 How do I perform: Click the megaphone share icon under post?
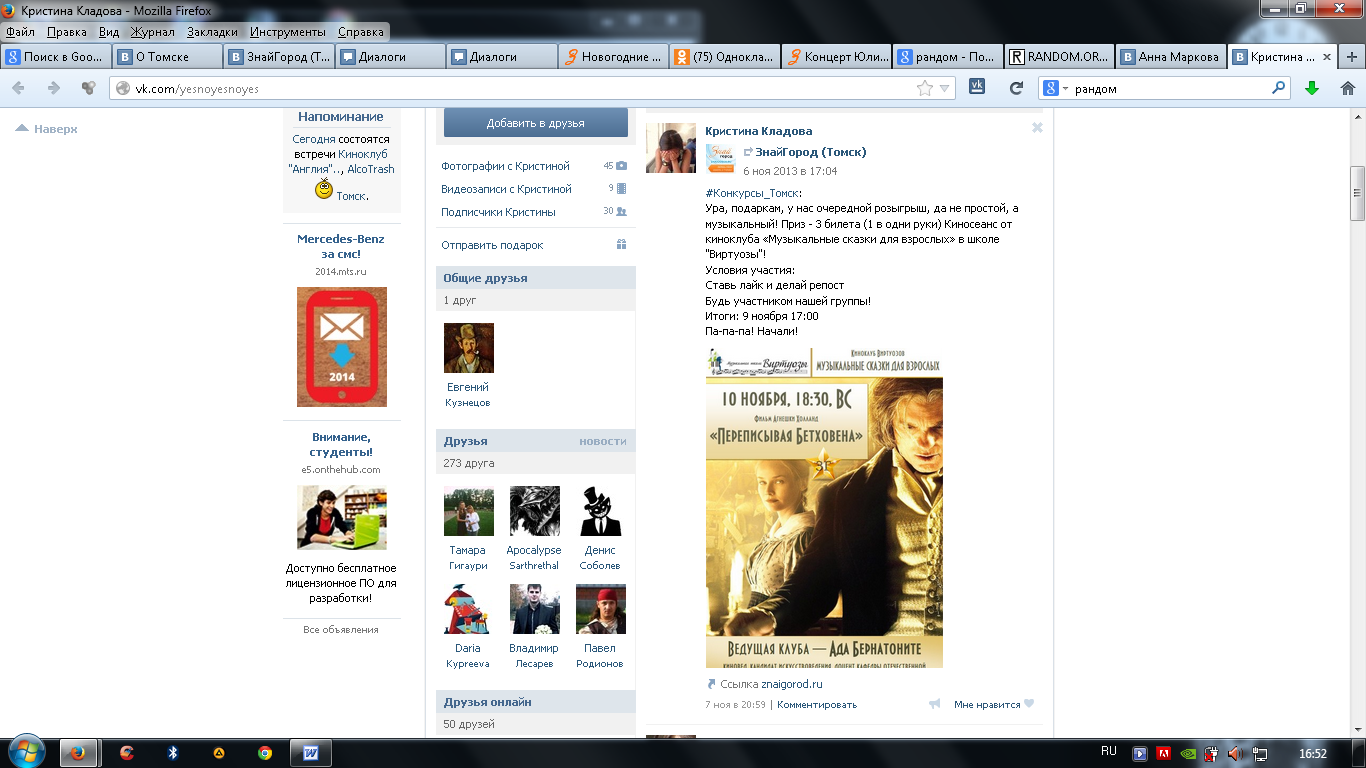[934, 704]
